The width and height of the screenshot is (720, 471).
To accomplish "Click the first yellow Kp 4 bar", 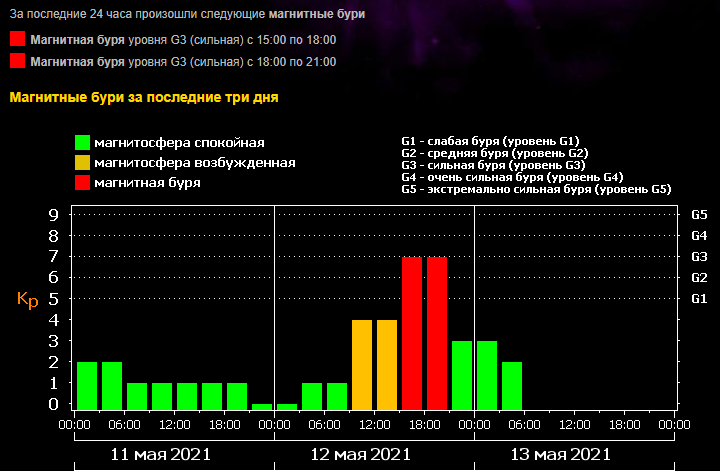I will click(362, 365).
